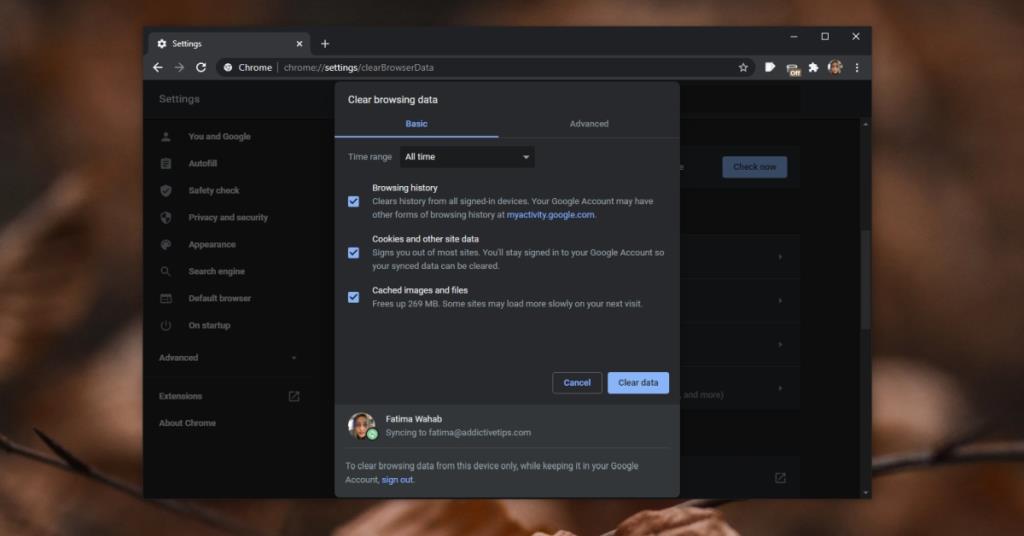Screen dimensions: 1024x536
Task: Expand Advanced section in sidebar
Action: point(228,358)
